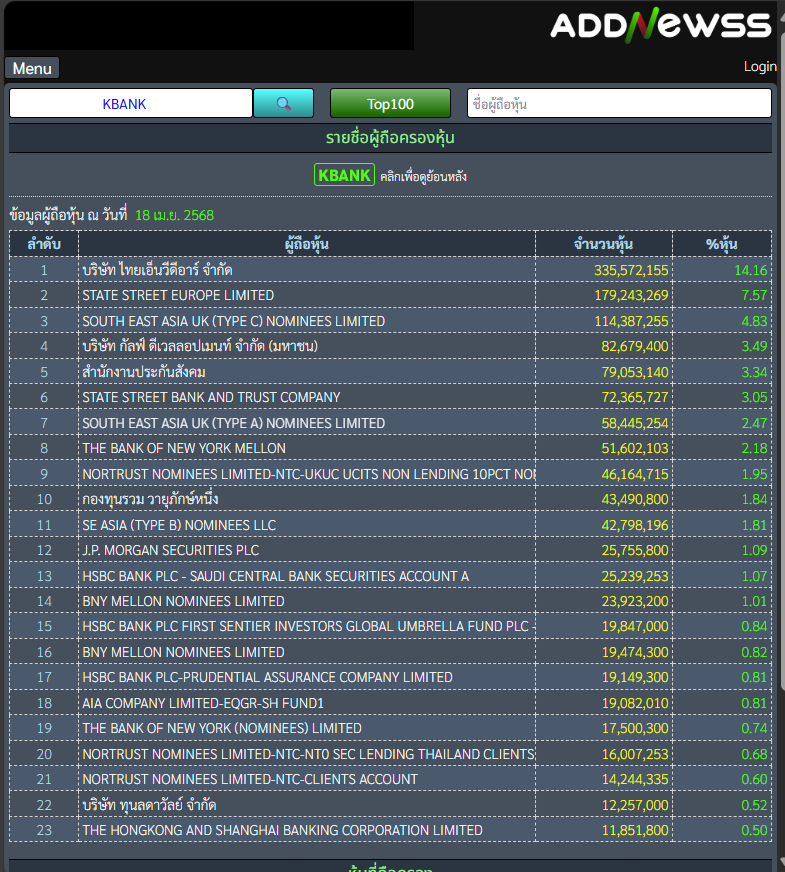Click the ผู้ถือหุ้น column header

point(307,244)
